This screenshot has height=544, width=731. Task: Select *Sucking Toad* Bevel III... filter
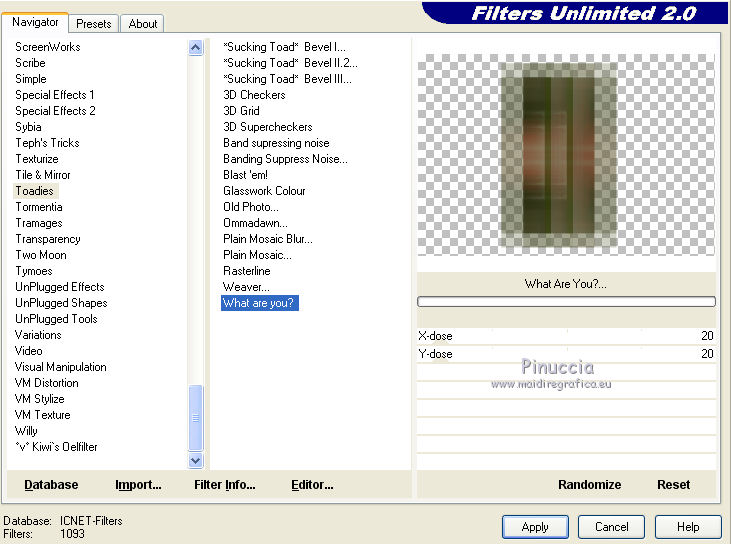287,79
